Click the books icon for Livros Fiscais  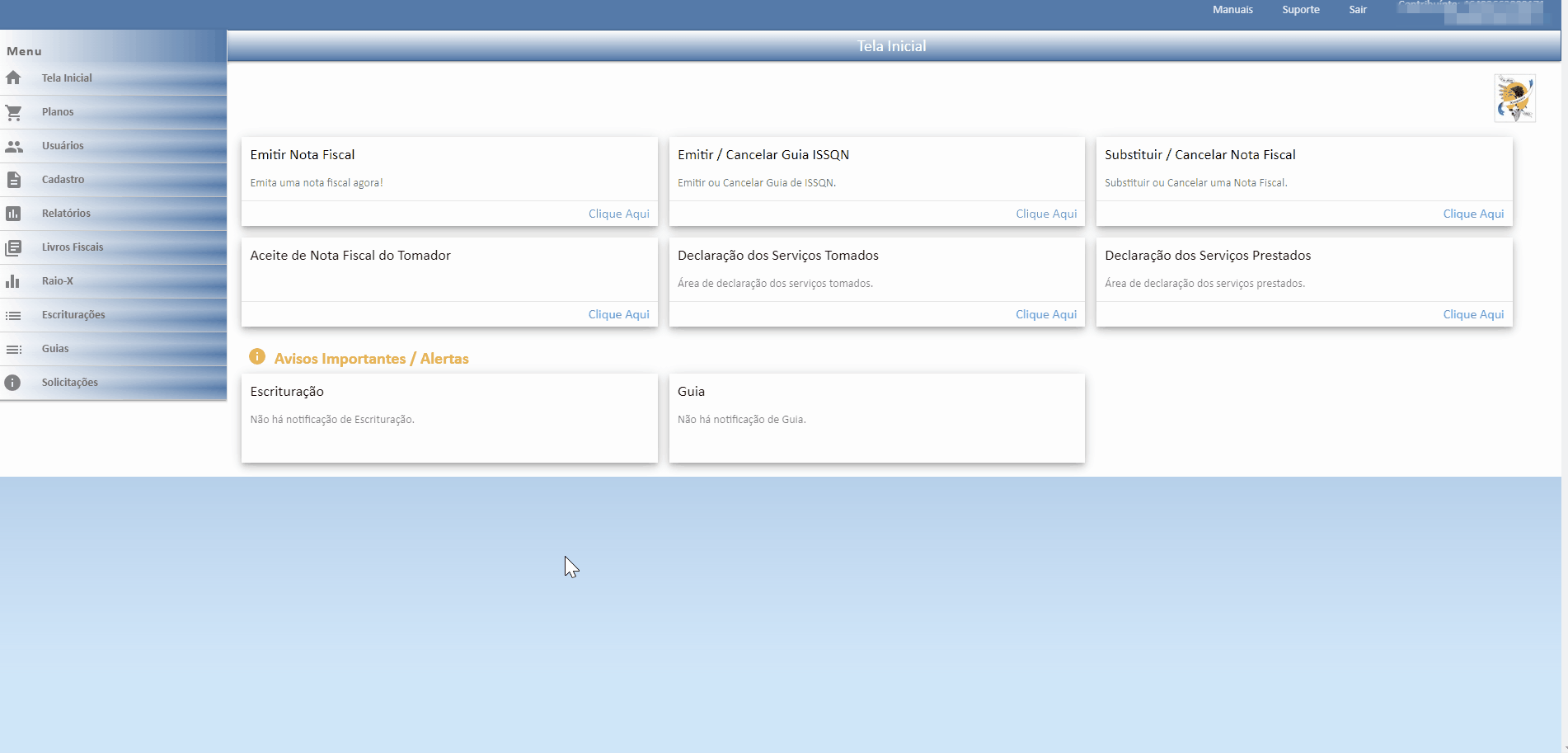[x=13, y=247]
